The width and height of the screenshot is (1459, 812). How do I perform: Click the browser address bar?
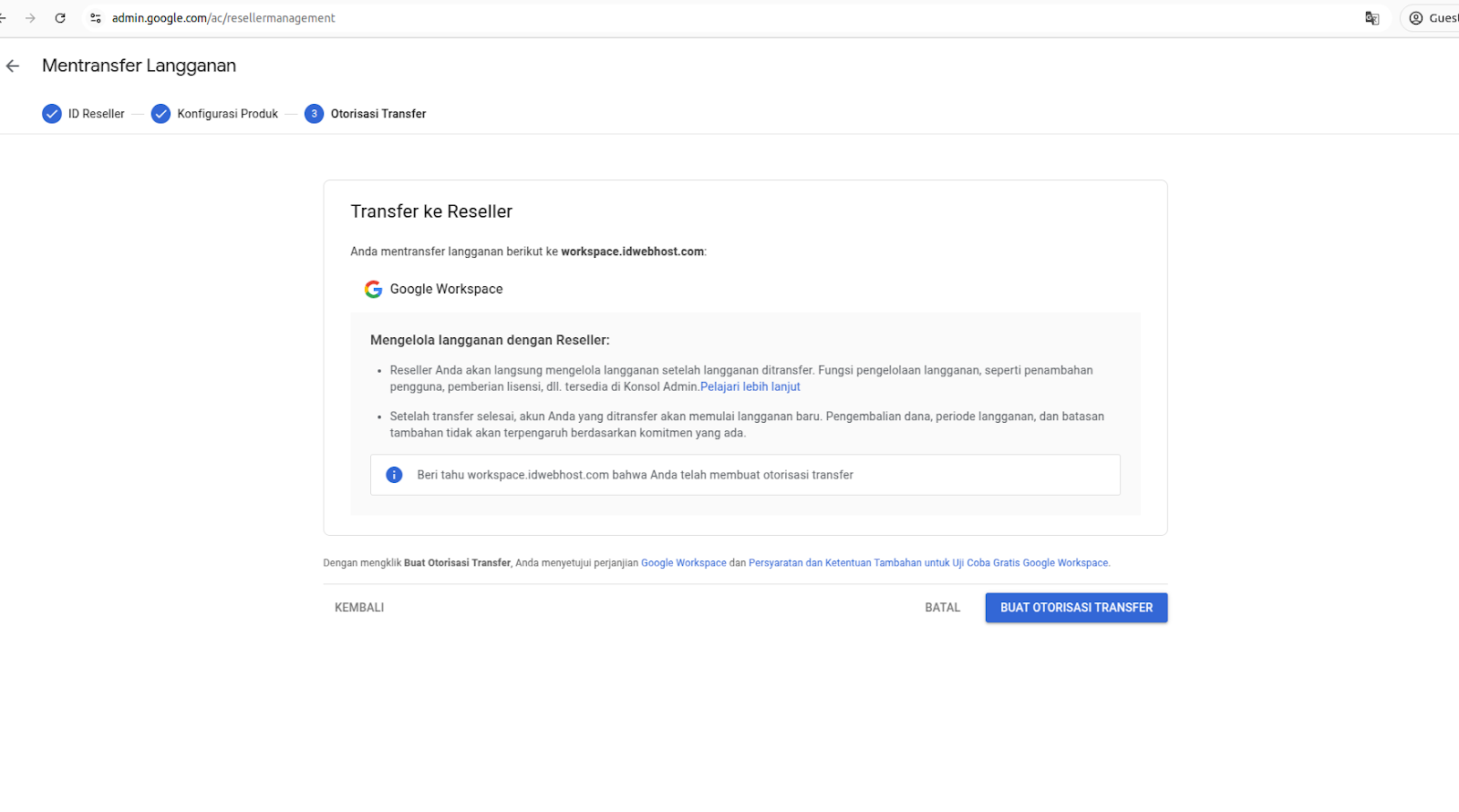(x=365, y=17)
